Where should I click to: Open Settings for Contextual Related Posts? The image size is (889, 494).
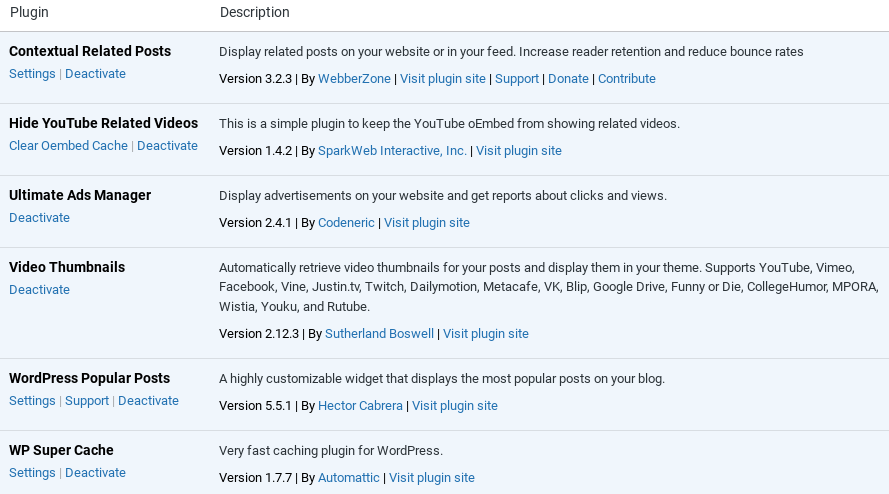click(x=32, y=74)
